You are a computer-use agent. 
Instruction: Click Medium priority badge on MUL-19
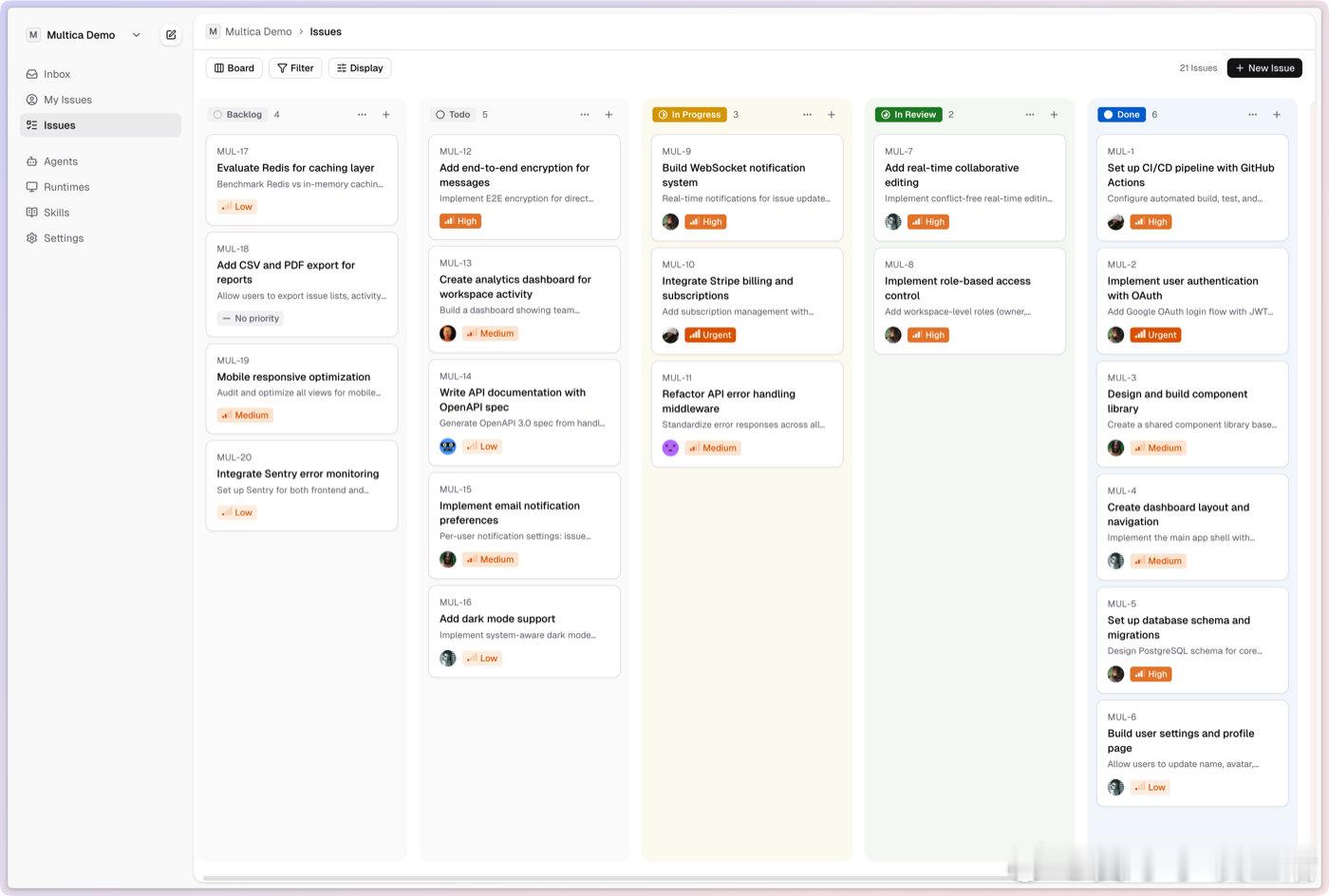(245, 416)
